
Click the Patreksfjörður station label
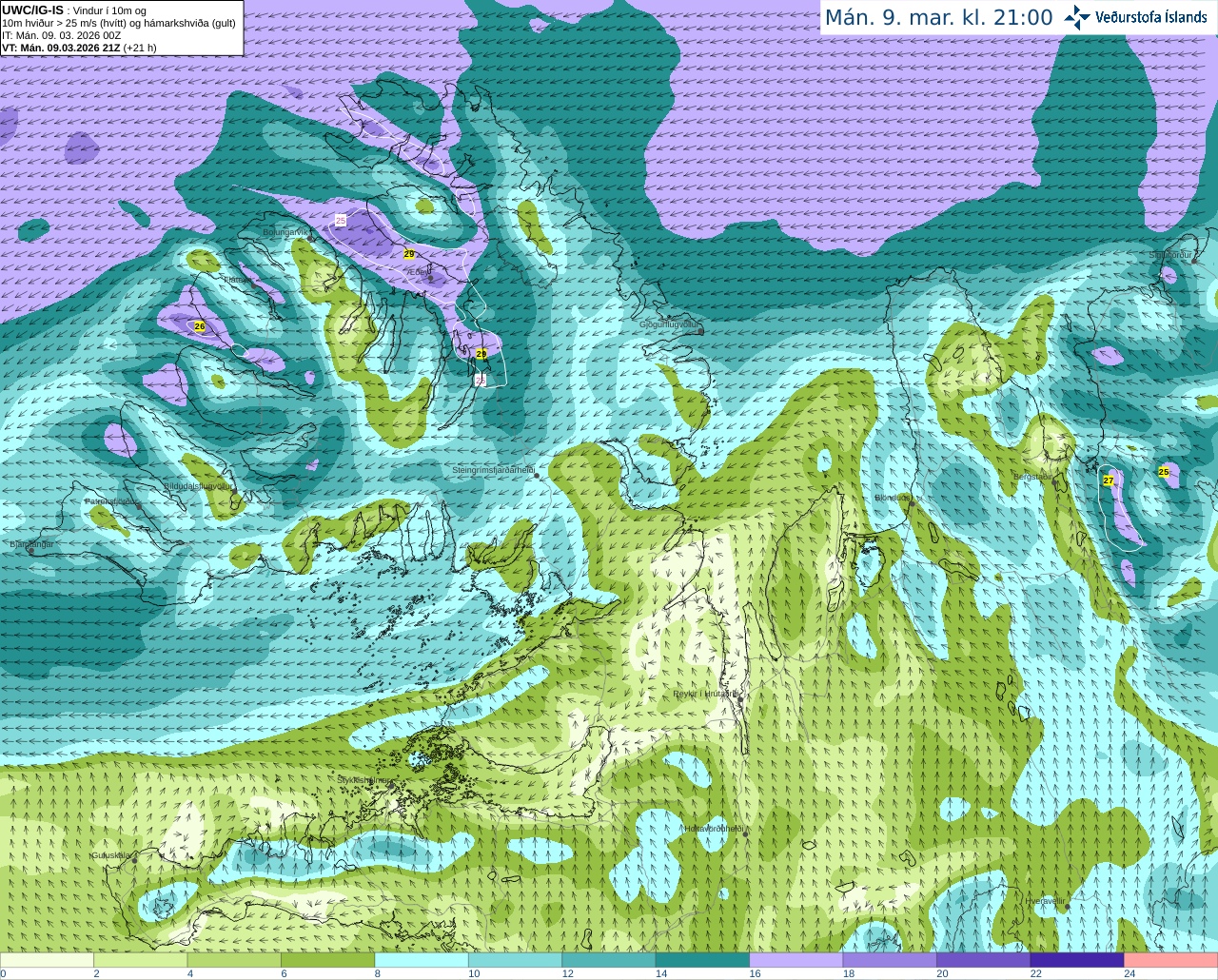pyautogui.click(x=112, y=500)
